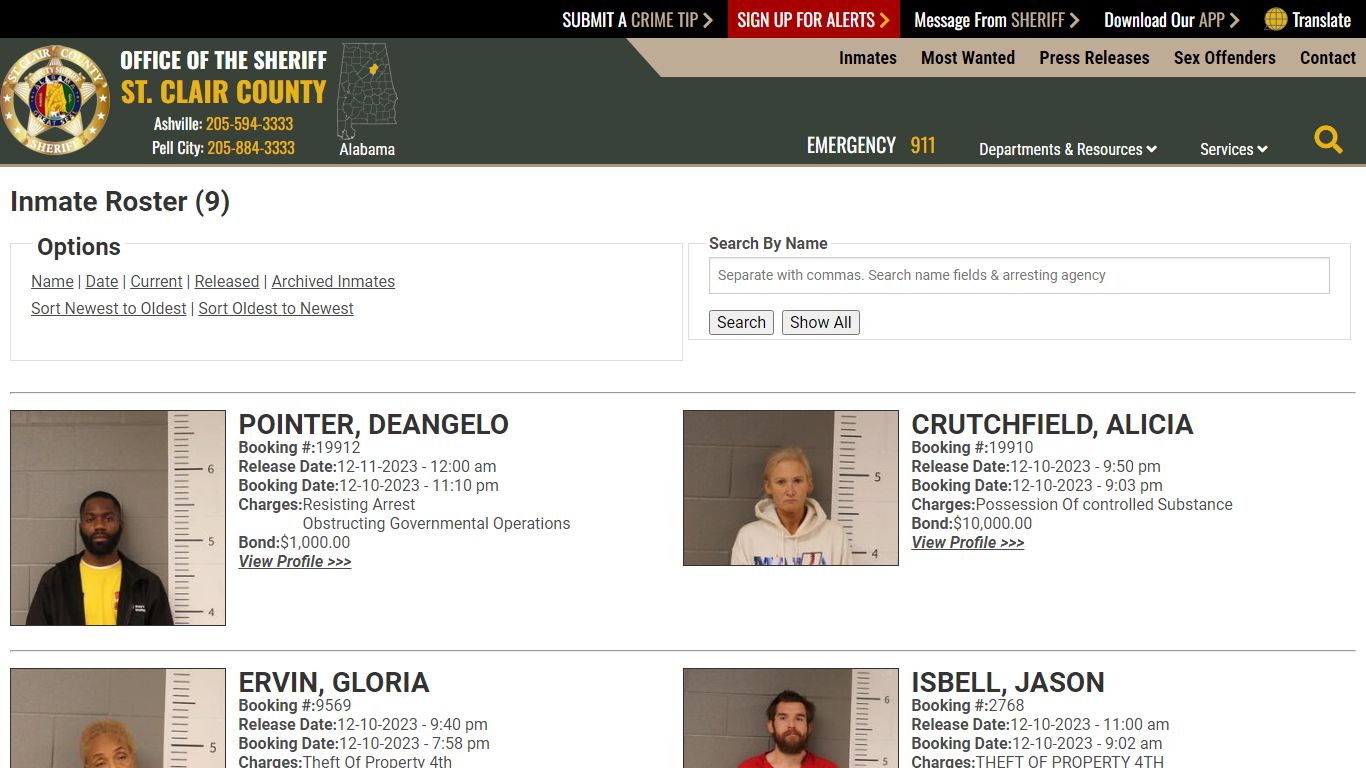1366x768 pixels.
Task: Open Isbell, Jason mugshot thumbnail
Action: (x=791, y=718)
